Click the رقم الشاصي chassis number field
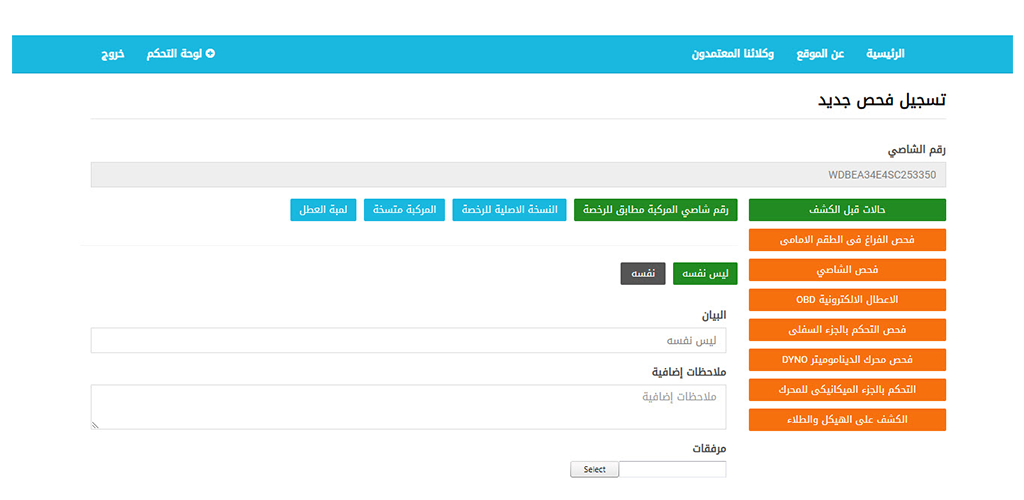Image resolution: width=1024 pixels, height=500 pixels. point(518,175)
